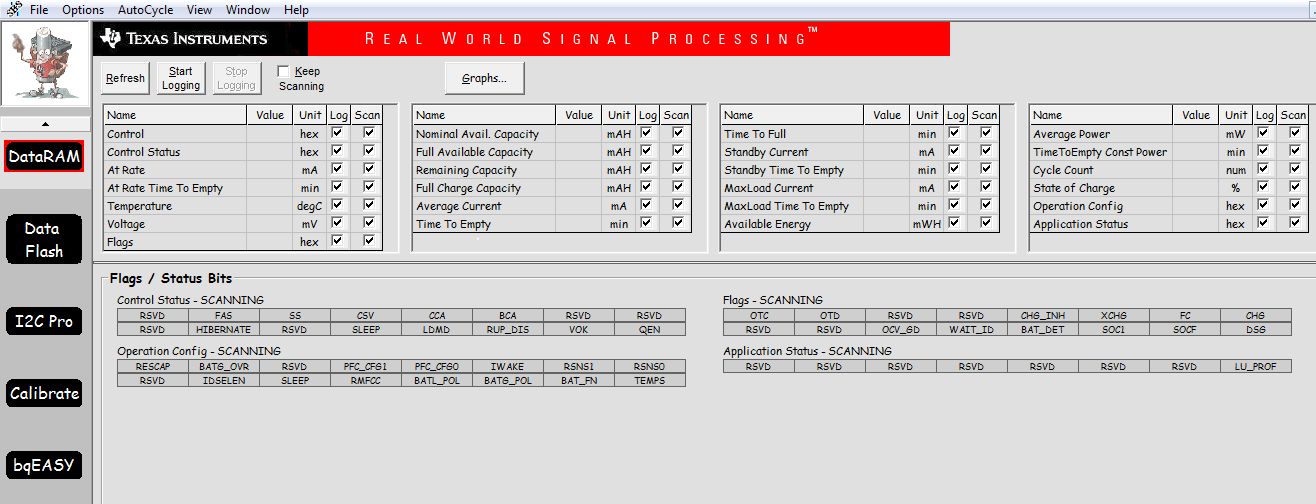Toggle Scan checkbox for Voltage row
Image resolution: width=1316 pixels, height=504 pixels.
click(369, 223)
